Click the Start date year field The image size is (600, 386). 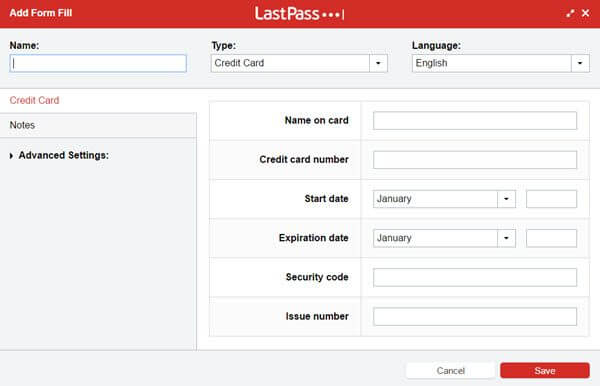[551, 199]
